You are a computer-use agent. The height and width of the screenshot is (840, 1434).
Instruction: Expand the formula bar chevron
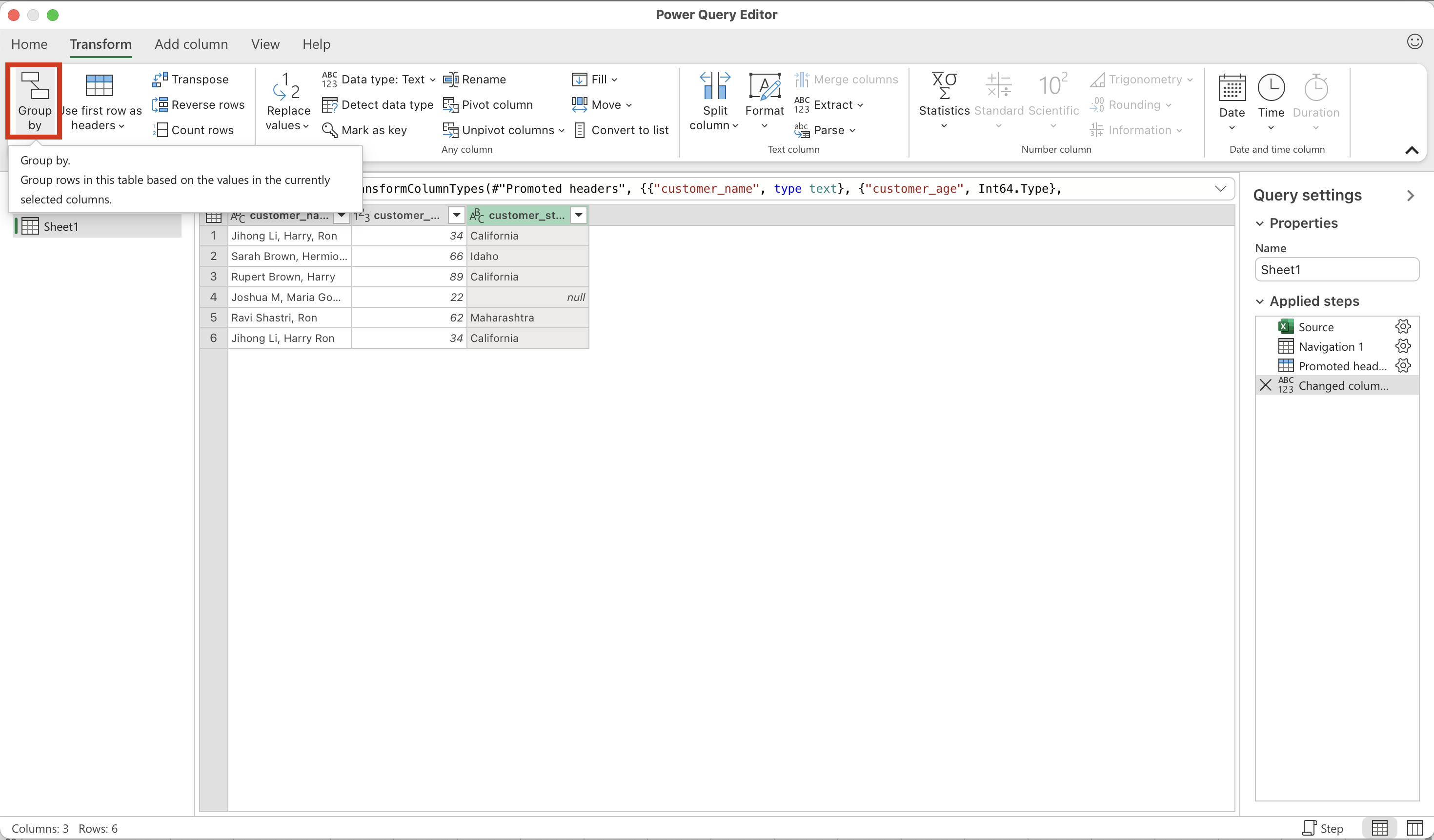click(1220, 189)
